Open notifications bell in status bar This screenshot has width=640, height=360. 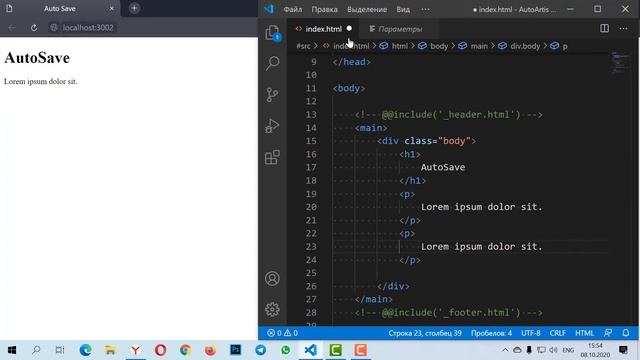tap(626, 333)
